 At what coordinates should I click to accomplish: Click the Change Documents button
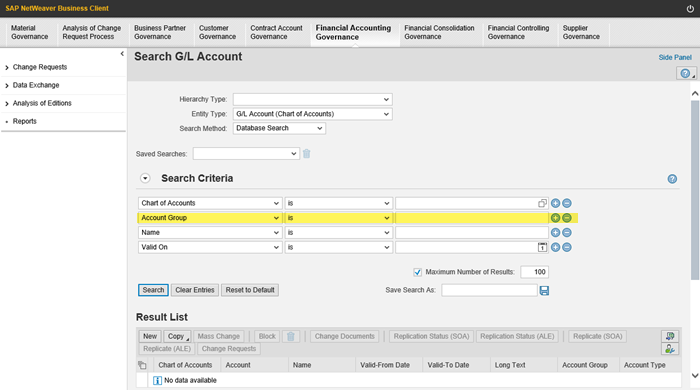click(345, 336)
